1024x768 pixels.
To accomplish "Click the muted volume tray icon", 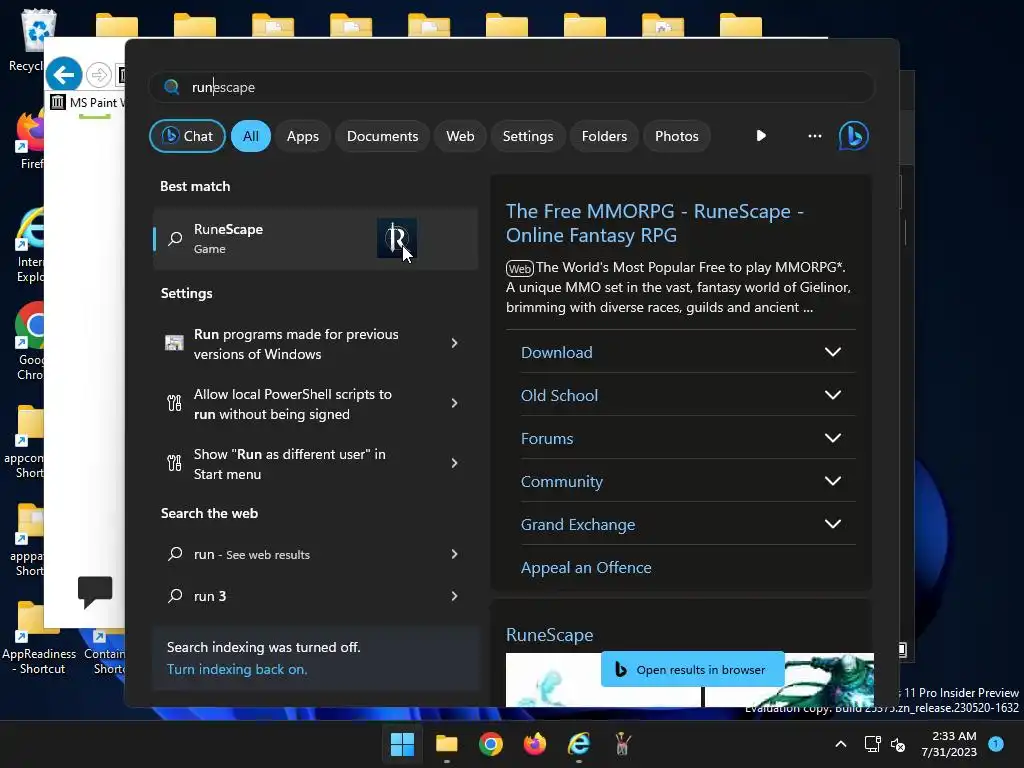I will [898, 744].
